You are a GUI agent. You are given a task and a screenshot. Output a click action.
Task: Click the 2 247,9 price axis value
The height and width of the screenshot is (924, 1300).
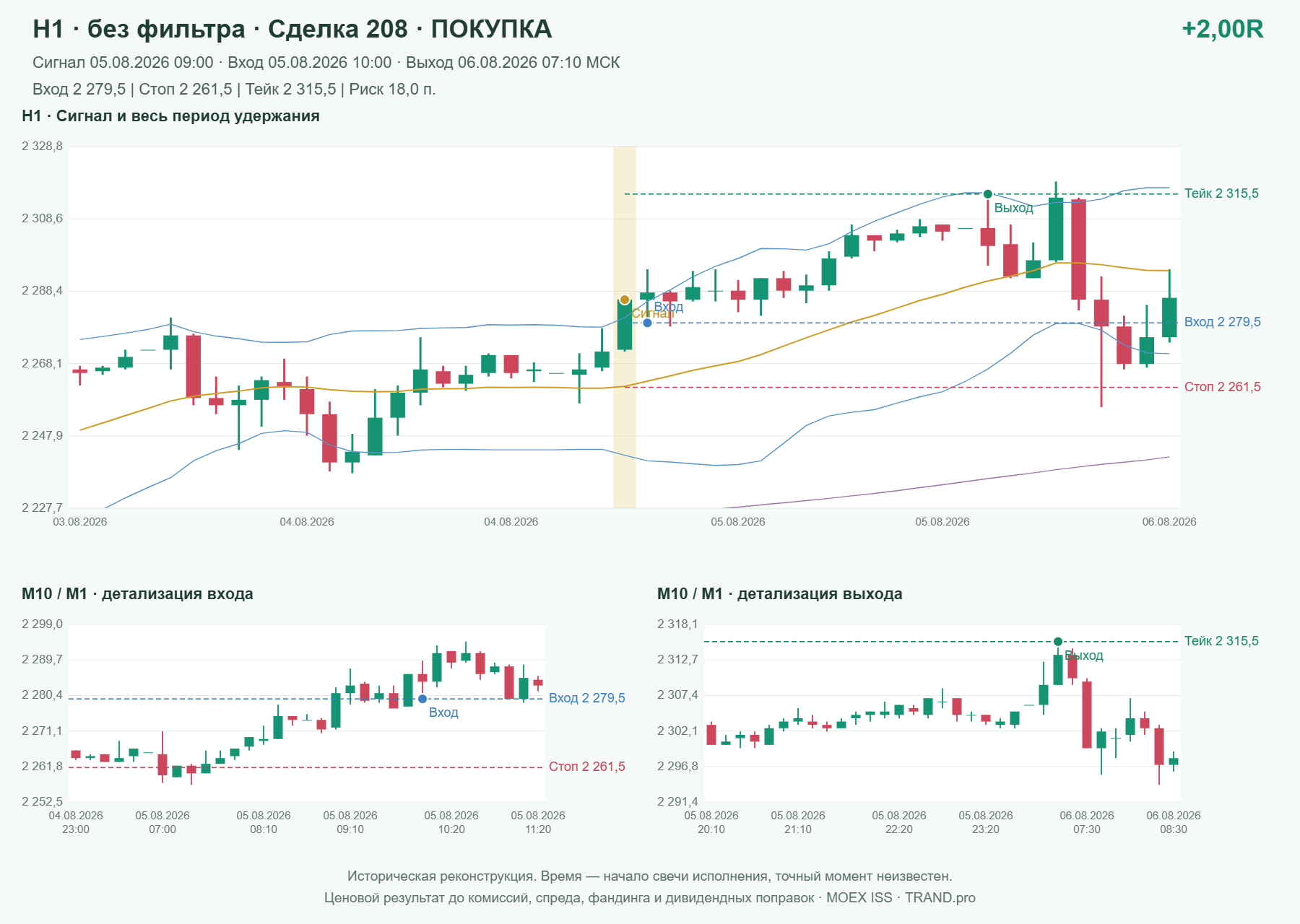(42, 436)
